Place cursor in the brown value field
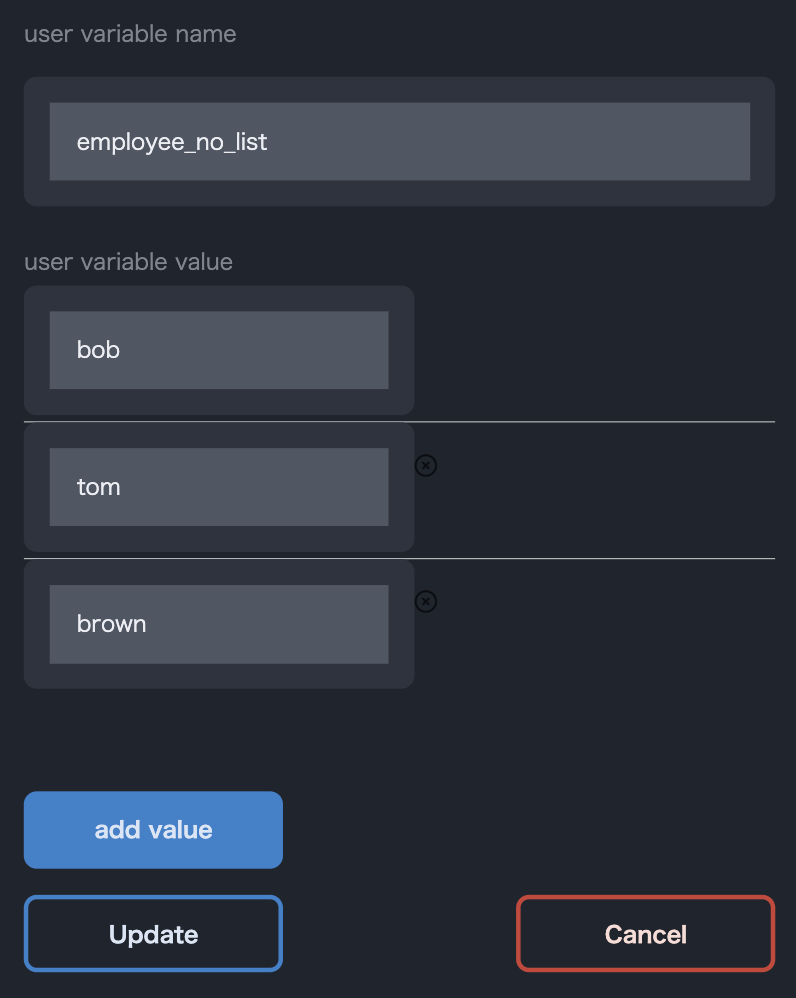796x998 pixels. point(219,624)
